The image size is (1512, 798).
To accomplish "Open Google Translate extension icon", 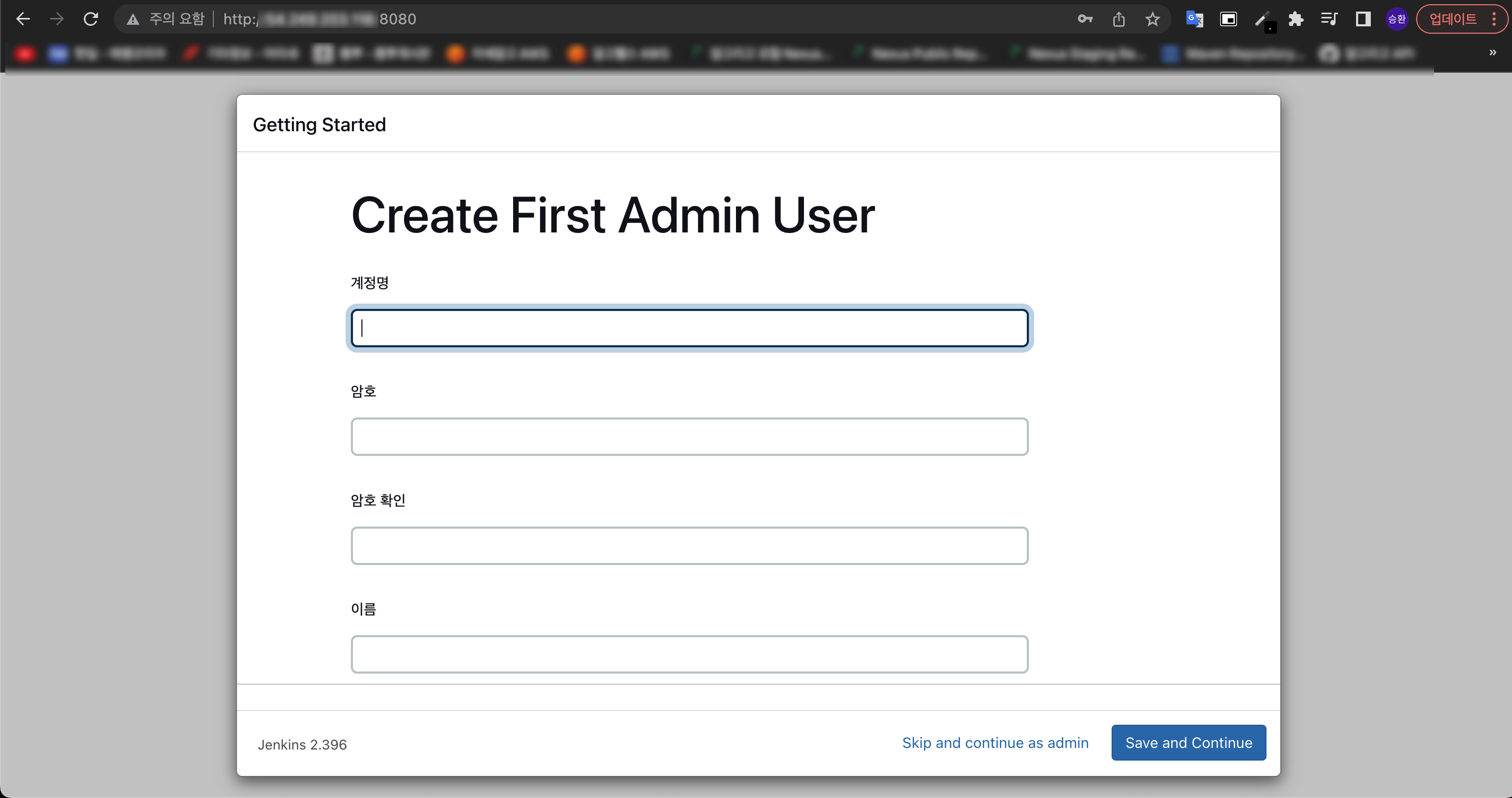I will pos(1194,19).
